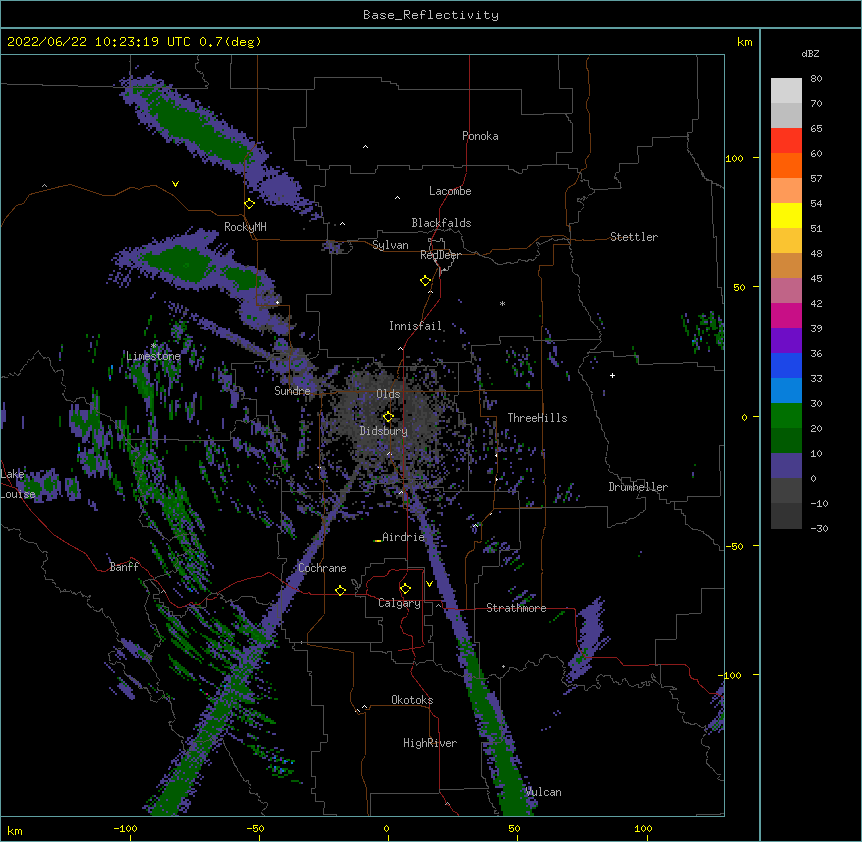Click the Calgary city label
Viewport: 862px width, 842px height.
(400, 603)
